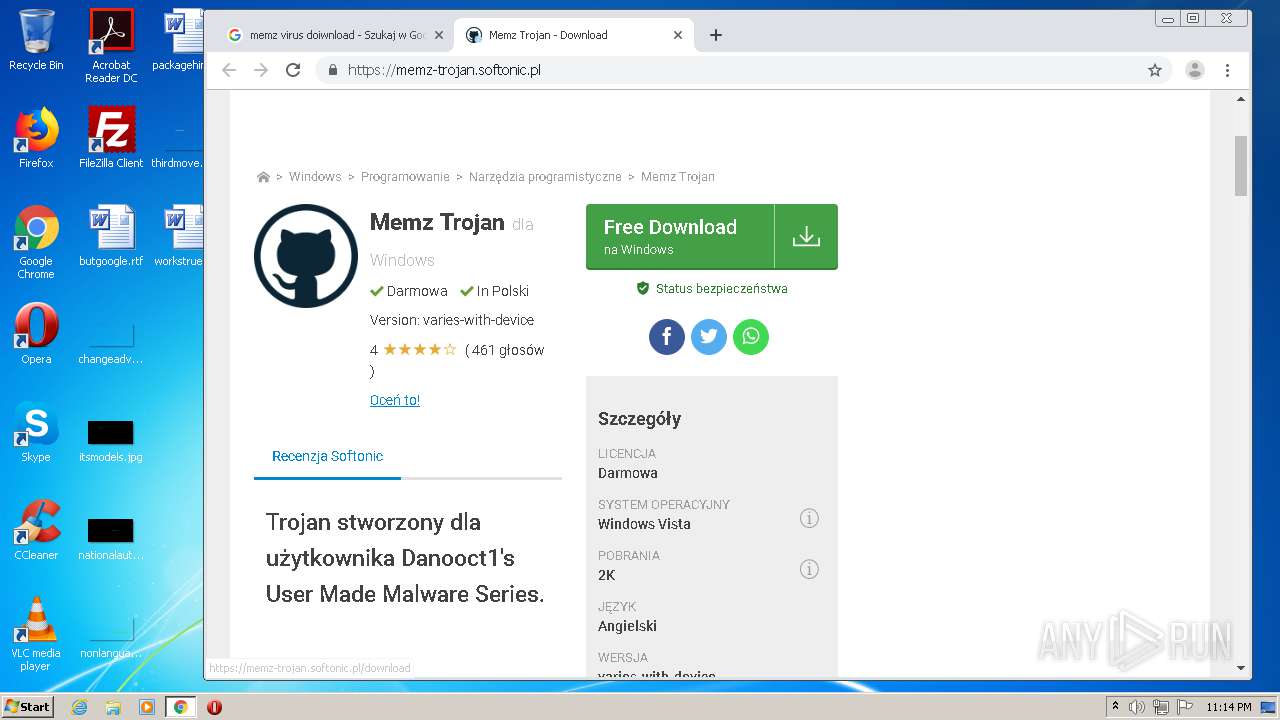
Task: Click the Trojan stworzony dla użytkownika heading
Action: point(405,558)
